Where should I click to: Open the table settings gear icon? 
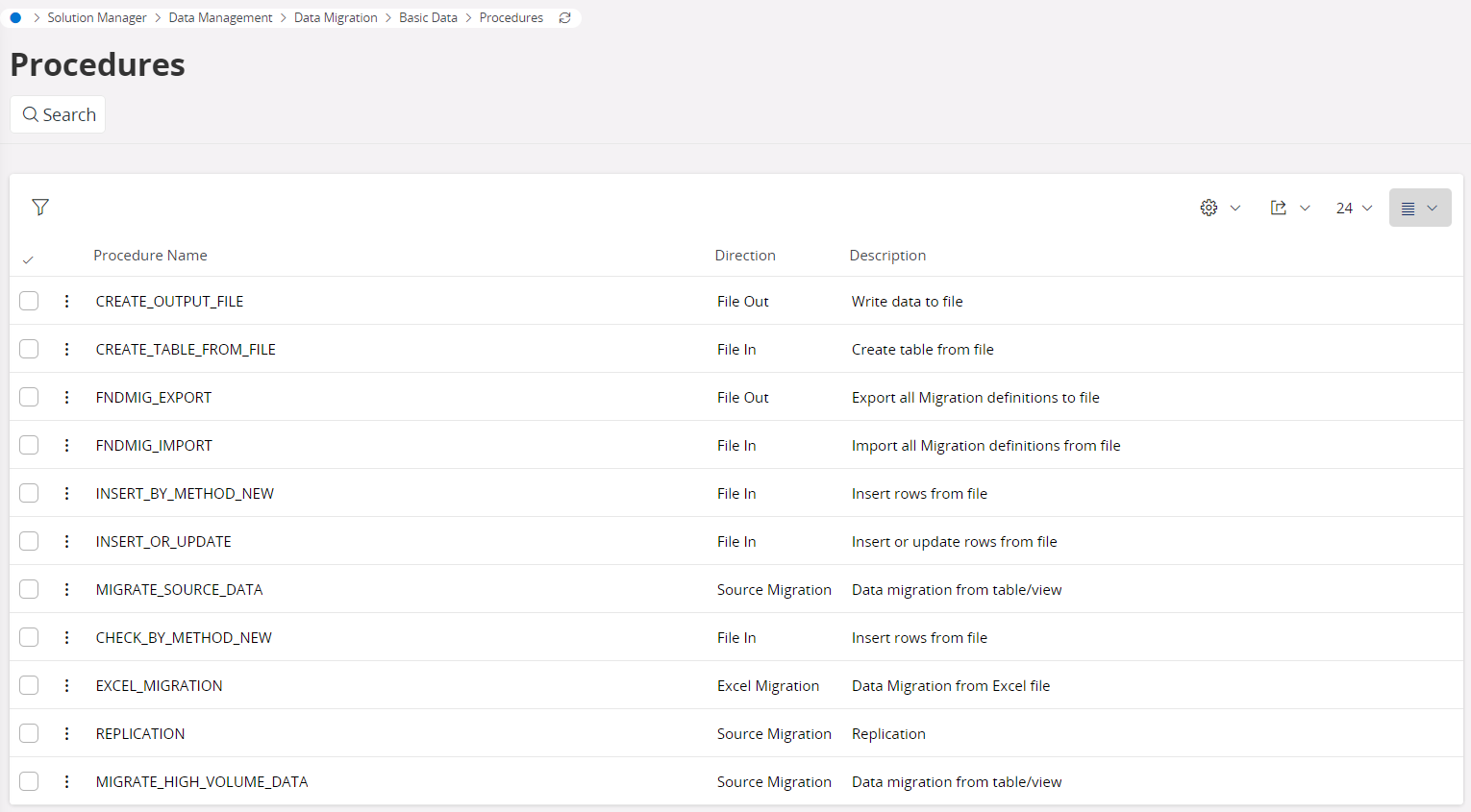1209,208
